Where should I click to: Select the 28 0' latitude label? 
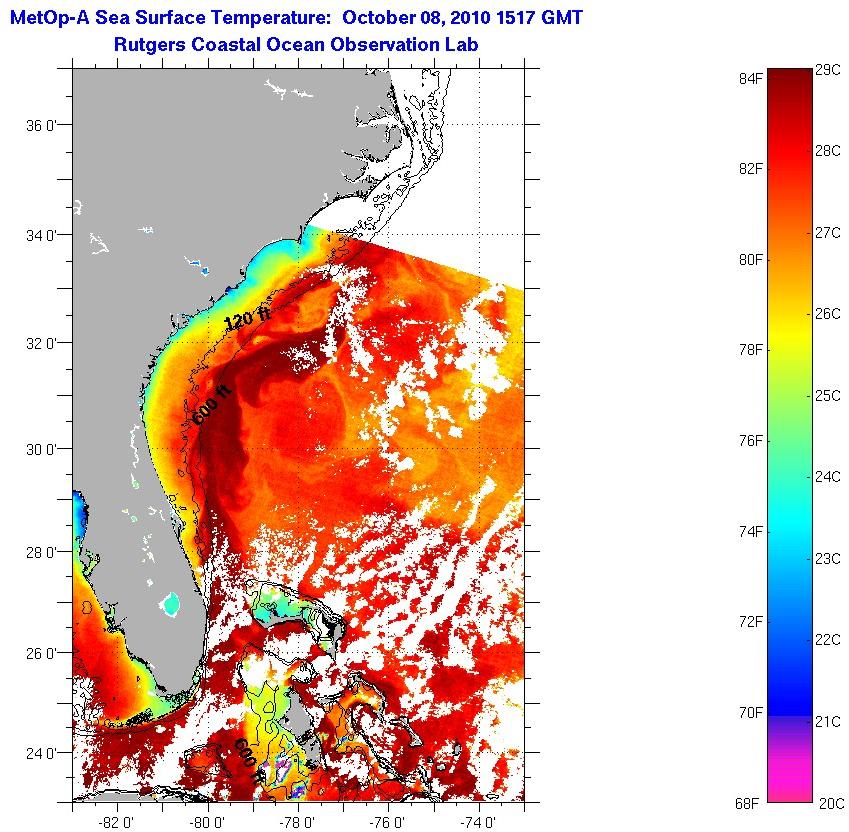click(x=41, y=553)
